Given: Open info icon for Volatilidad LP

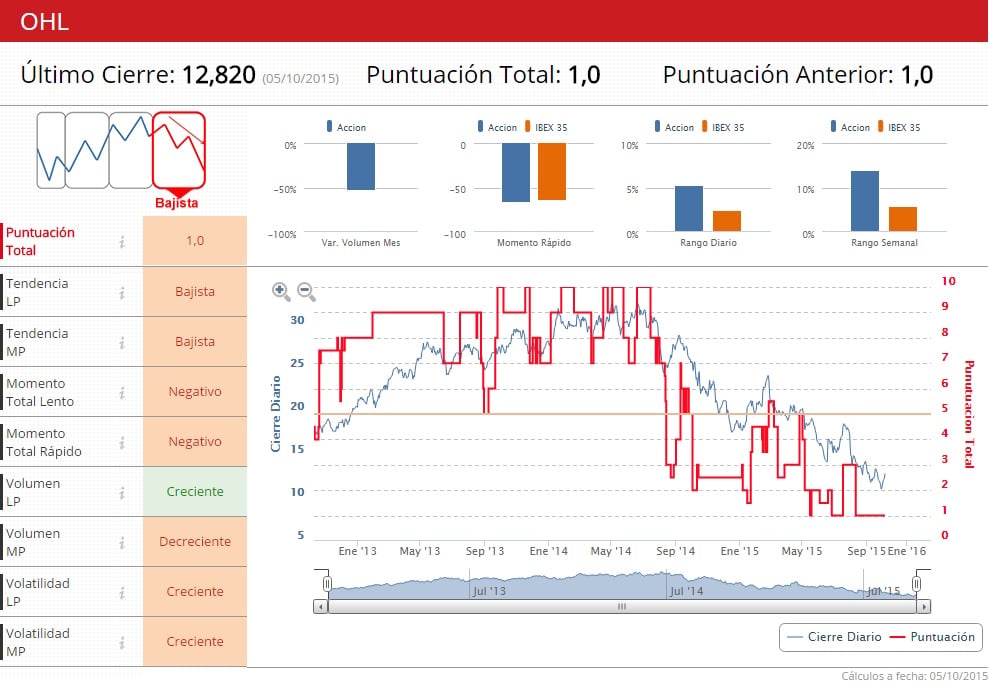Looking at the screenshot, I should click(122, 593).
